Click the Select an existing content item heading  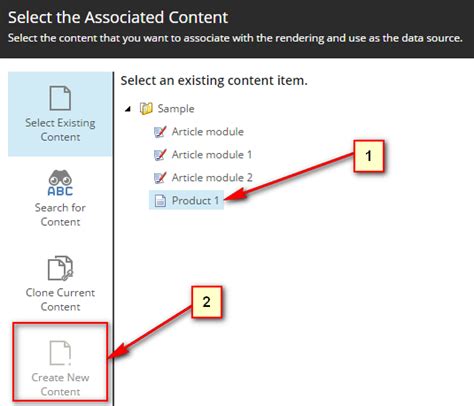214,81
